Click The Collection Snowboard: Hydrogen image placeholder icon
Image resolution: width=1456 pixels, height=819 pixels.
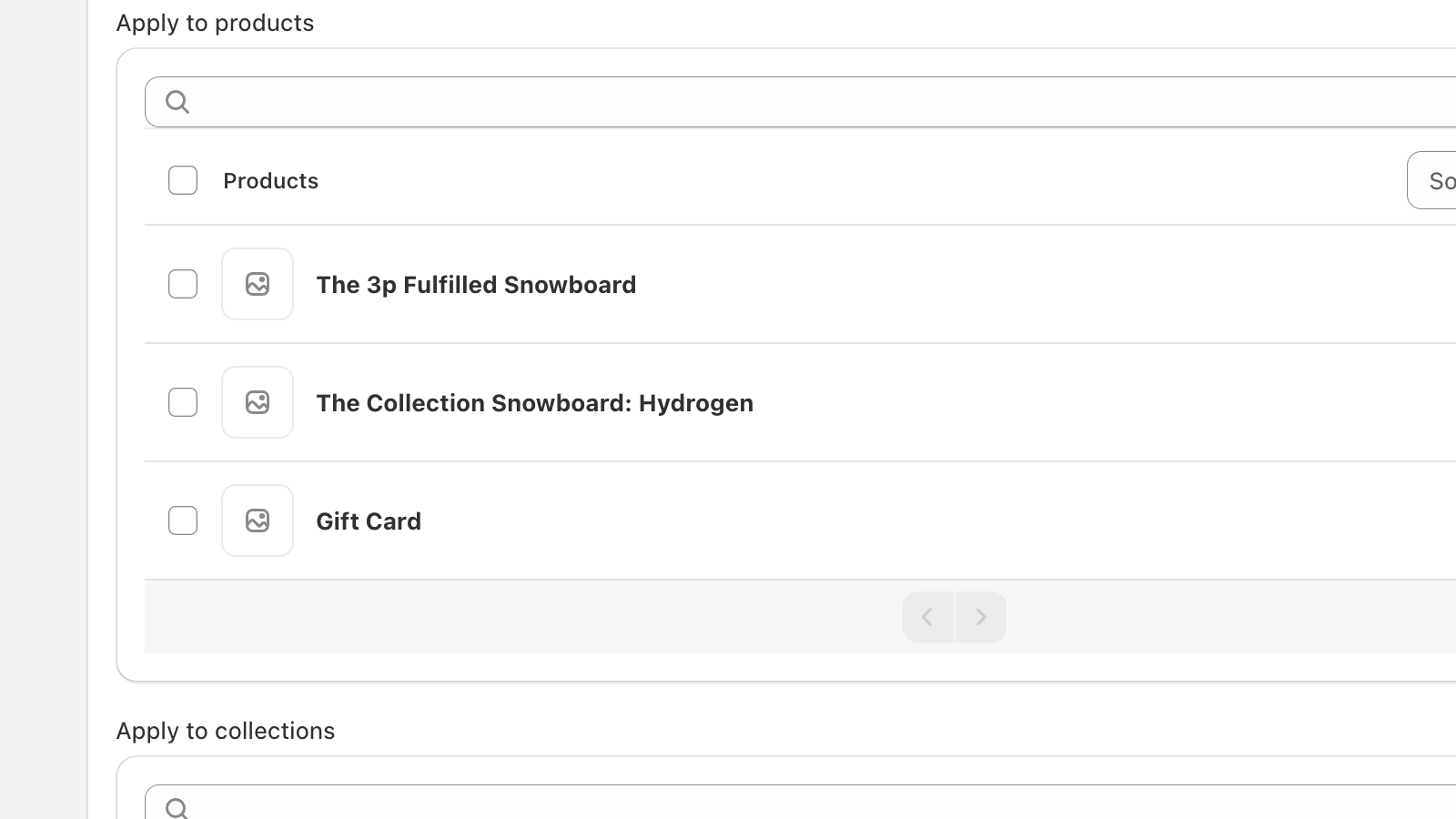258,402
